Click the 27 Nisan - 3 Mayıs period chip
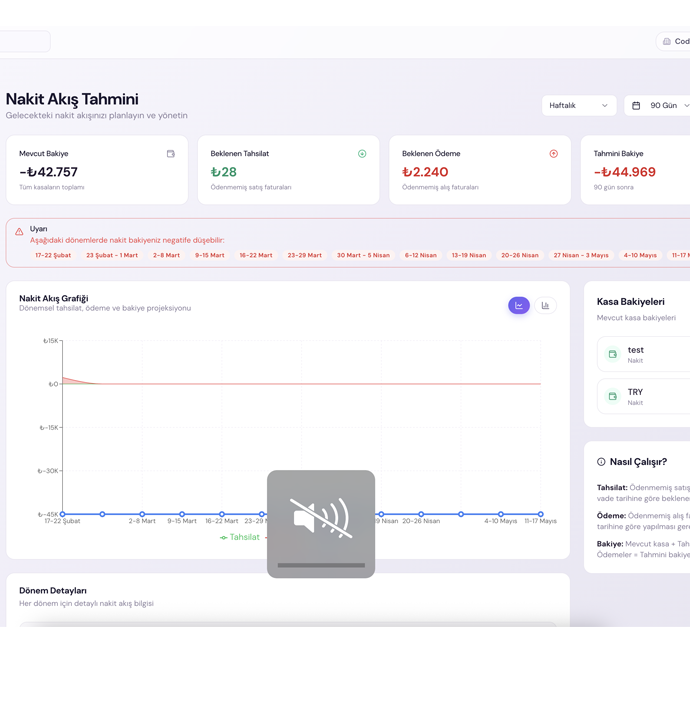The height and width of the screenshot is (705, 690). (581, 255)
